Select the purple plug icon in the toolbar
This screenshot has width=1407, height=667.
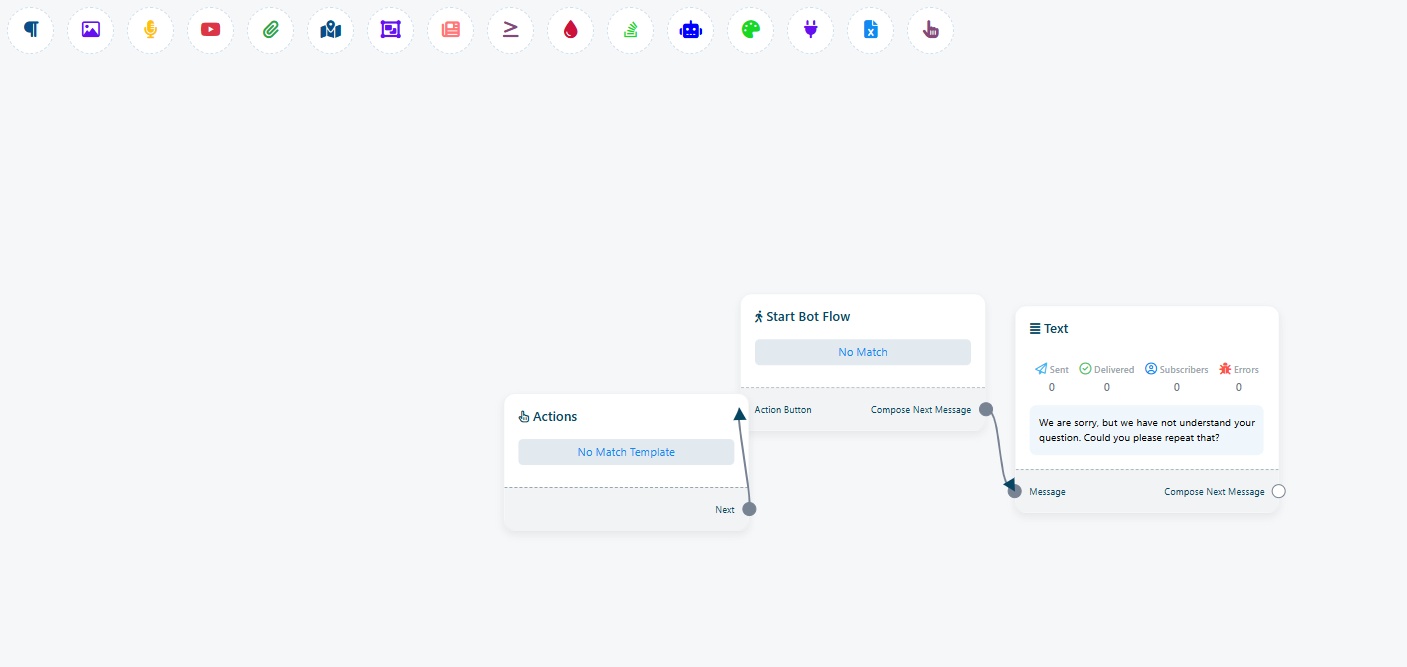click(811, 30)
